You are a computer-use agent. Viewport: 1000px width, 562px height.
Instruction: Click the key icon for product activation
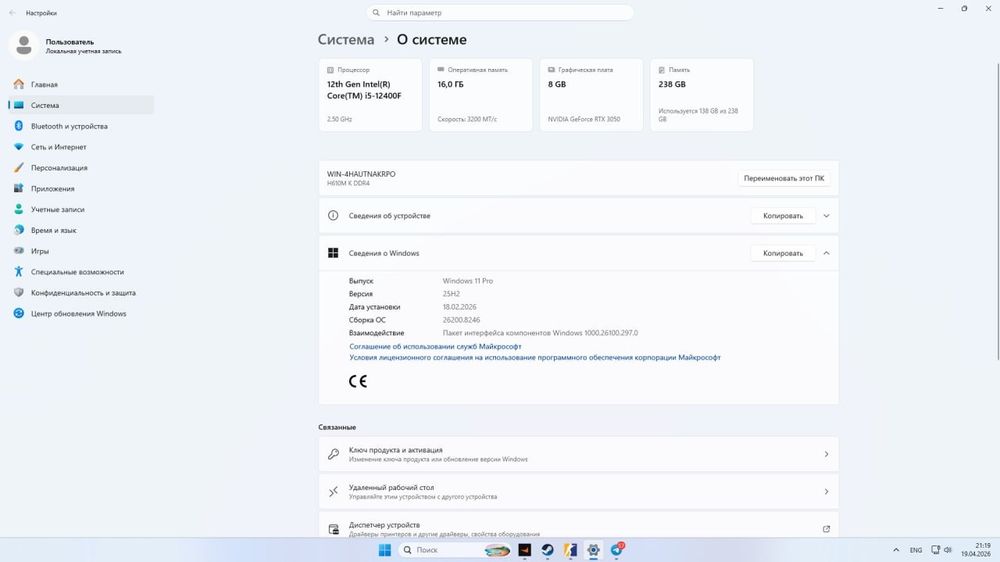coord(333,454)
